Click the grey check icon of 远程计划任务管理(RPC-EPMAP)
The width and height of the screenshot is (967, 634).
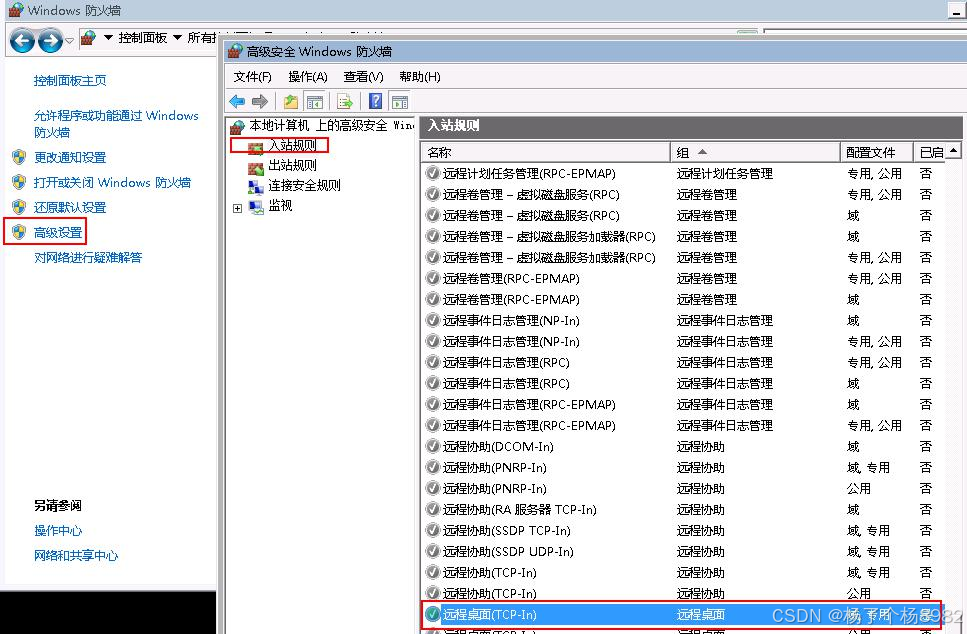[x=433, y=173]
